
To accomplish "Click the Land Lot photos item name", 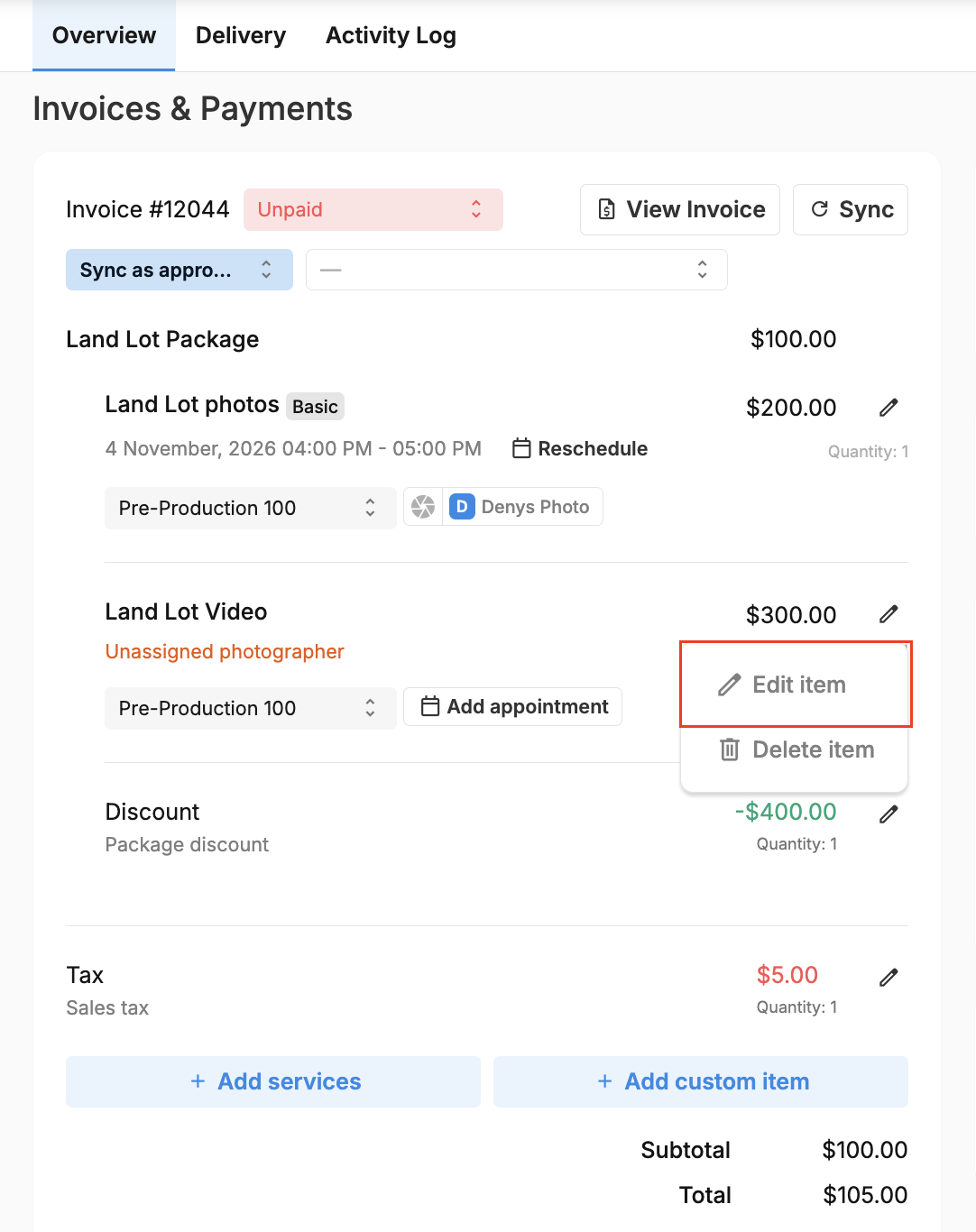I will click(x=192, y=404).
